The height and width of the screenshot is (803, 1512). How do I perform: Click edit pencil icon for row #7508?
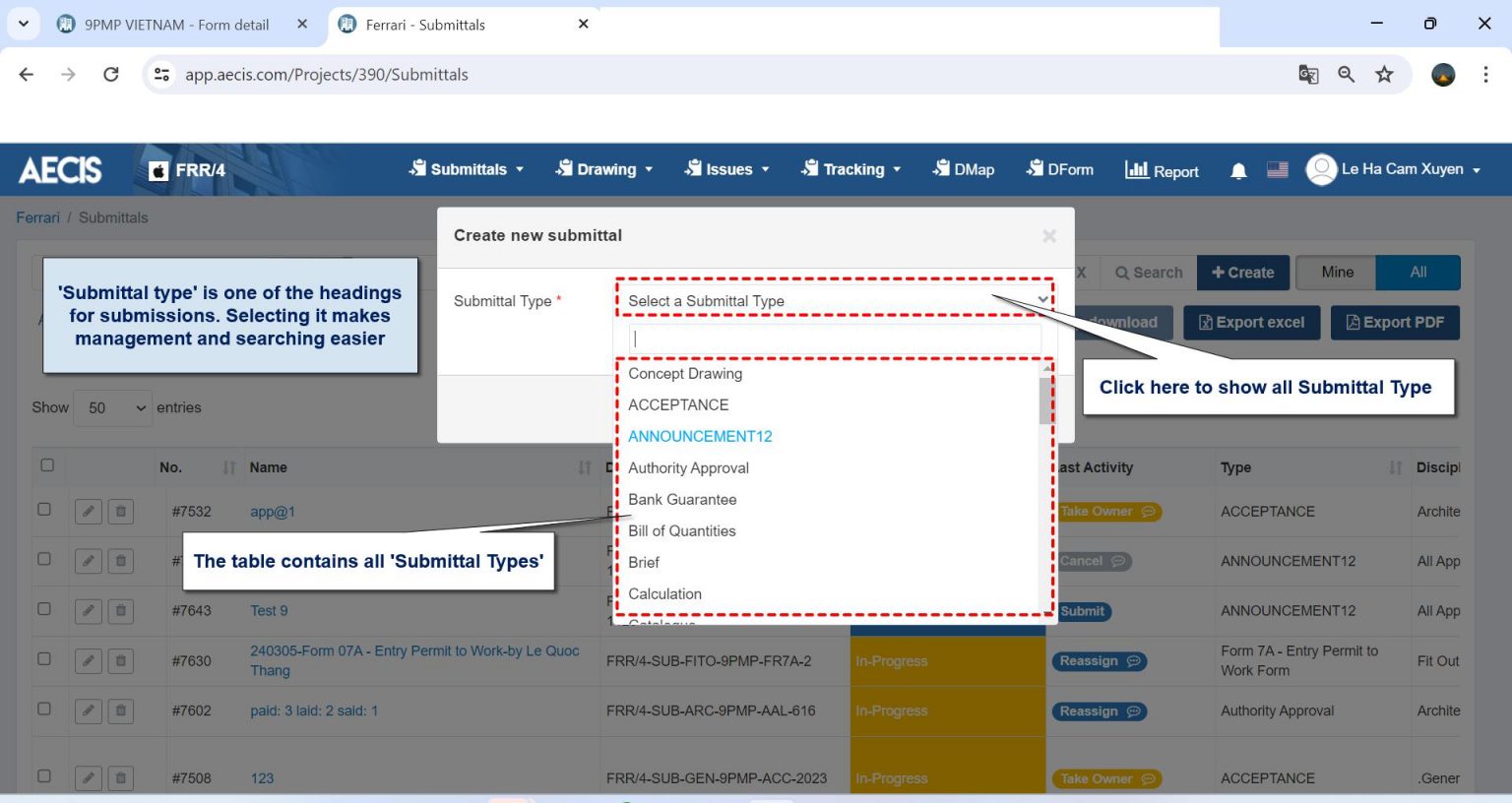(89, 777)
